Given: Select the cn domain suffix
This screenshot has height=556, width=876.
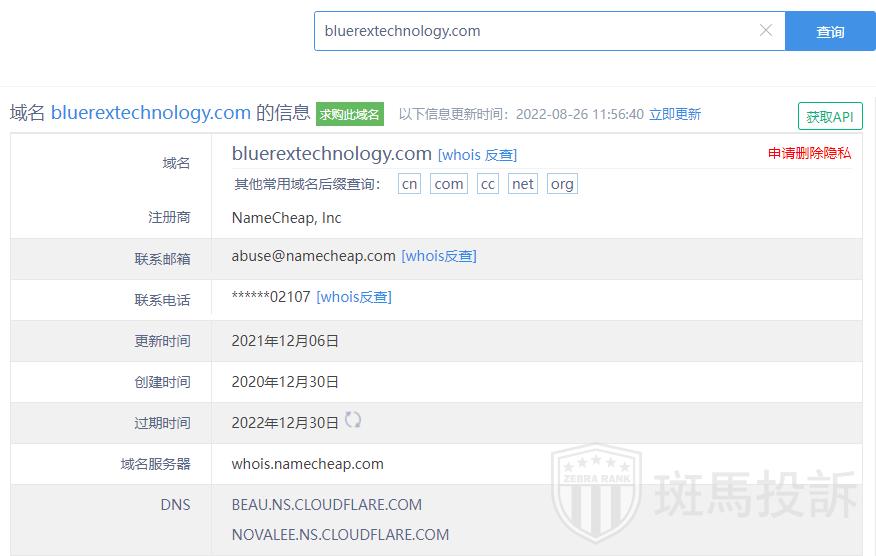Looking at the screenshot, I should 409,184.
